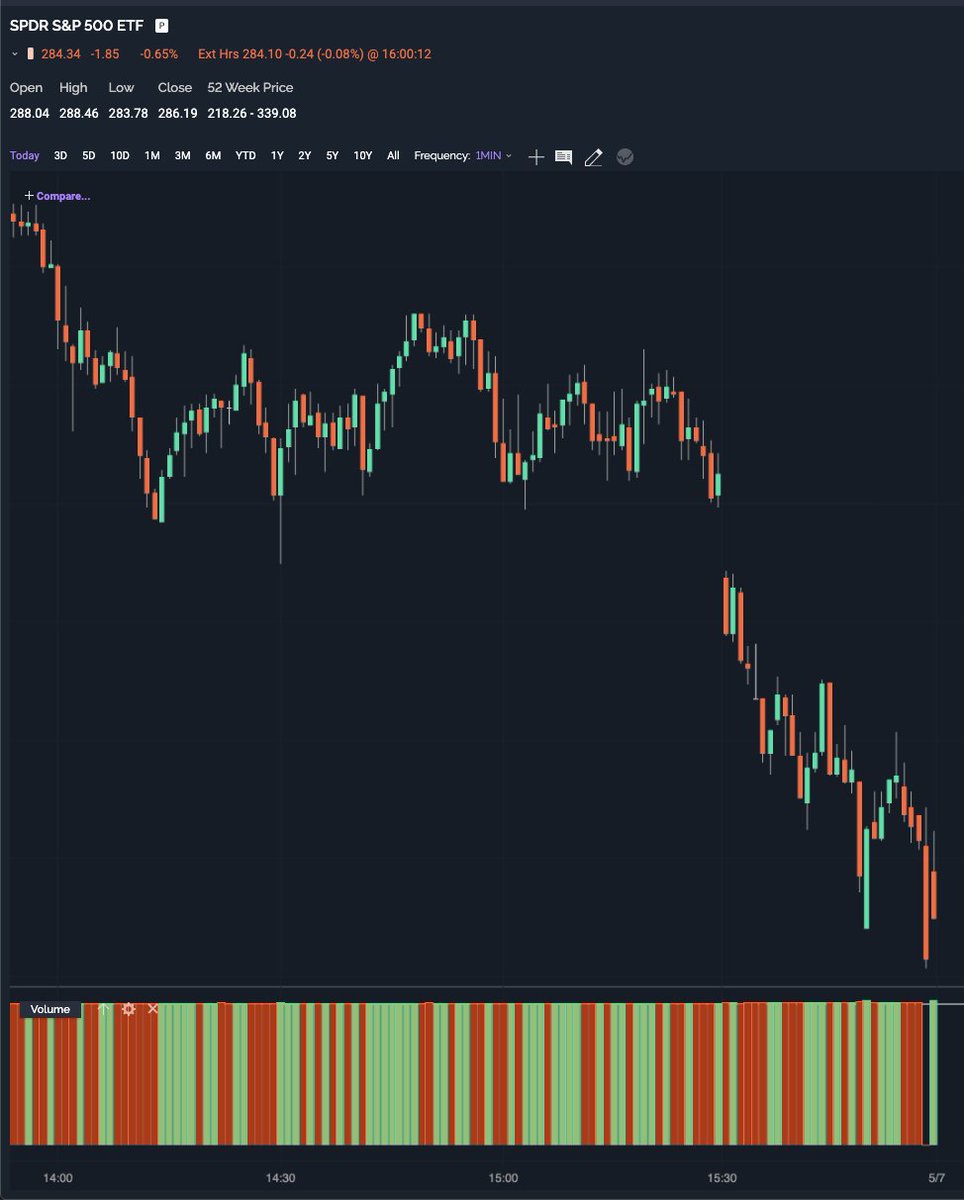Select the pencil drawing tool
The image size is (964, 1200).
(593, 157)
